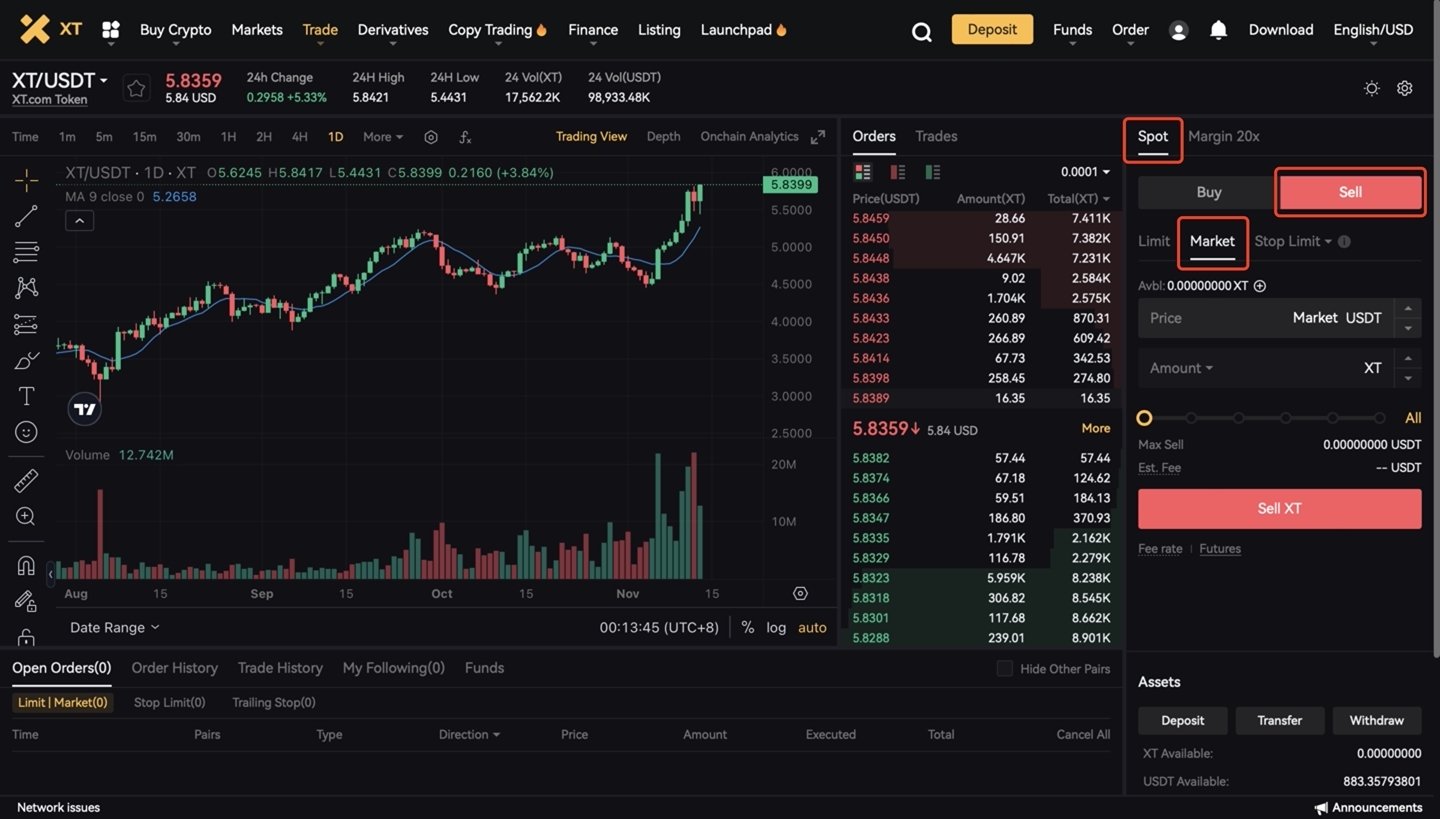Show both bids and asks order book view
This screenshot has width=1440, height=819.
tap(863, 172)
